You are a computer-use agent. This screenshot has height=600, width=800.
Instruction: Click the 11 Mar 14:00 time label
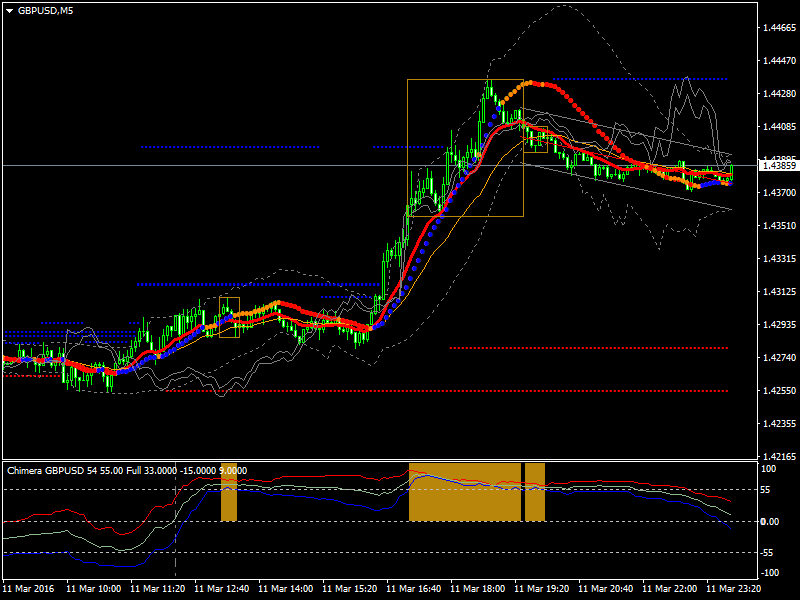[286, 589]
